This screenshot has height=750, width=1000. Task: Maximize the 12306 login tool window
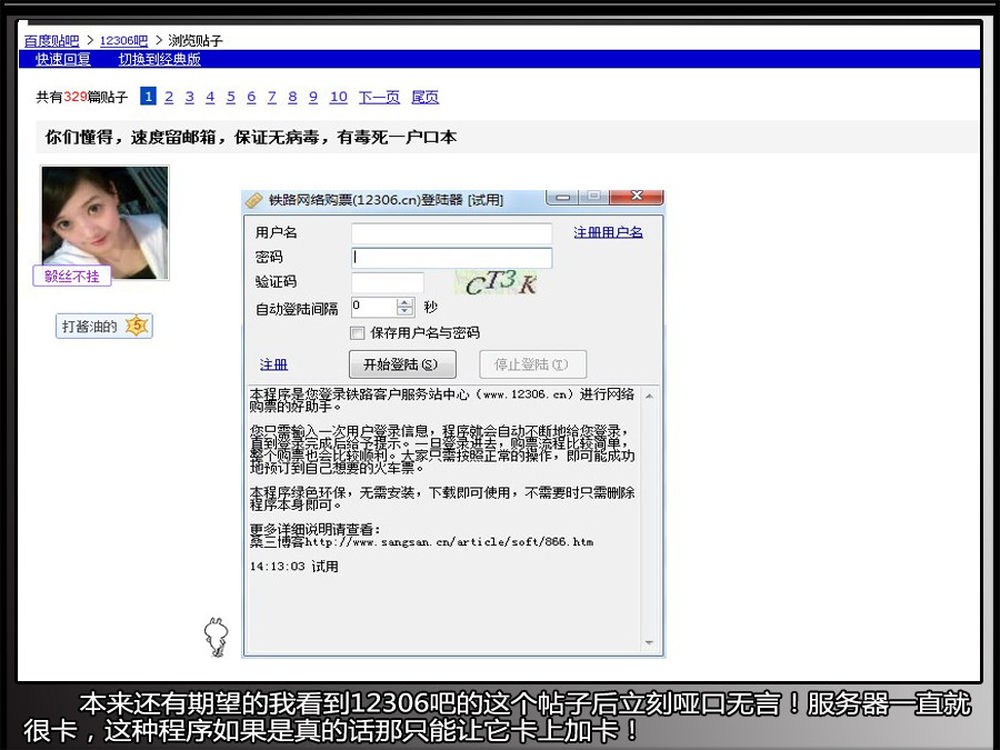click(x=594, y=196)
